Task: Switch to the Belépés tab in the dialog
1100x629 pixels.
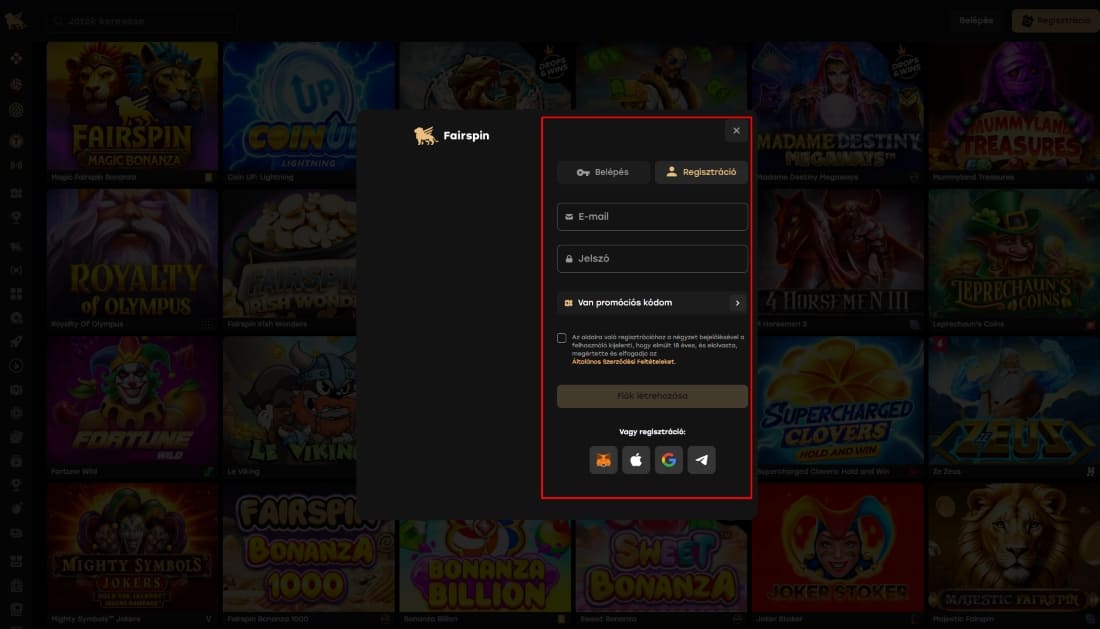Action: [x=603, y=172]
